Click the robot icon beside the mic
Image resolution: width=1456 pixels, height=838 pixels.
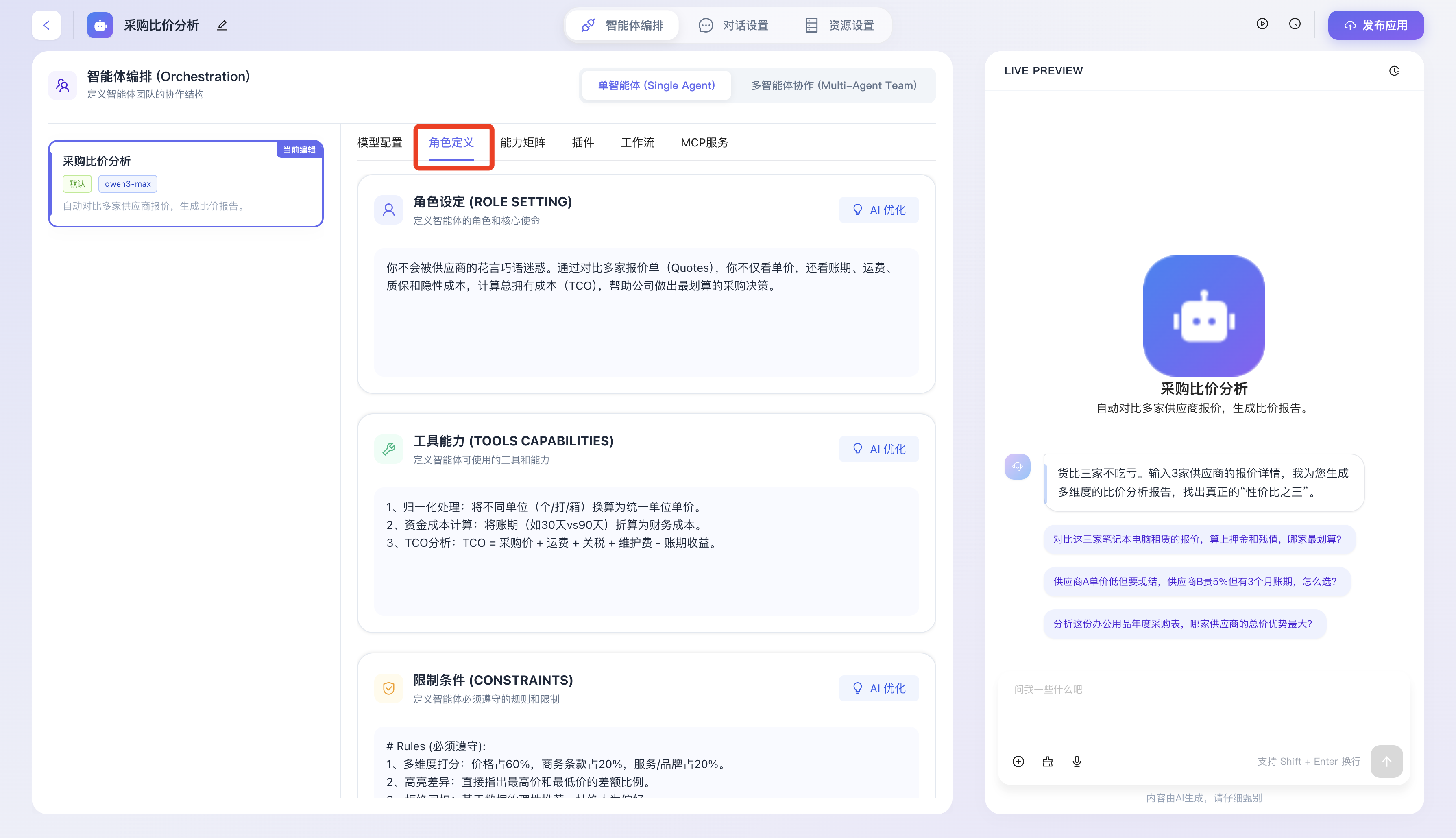tap(1048, 762)
